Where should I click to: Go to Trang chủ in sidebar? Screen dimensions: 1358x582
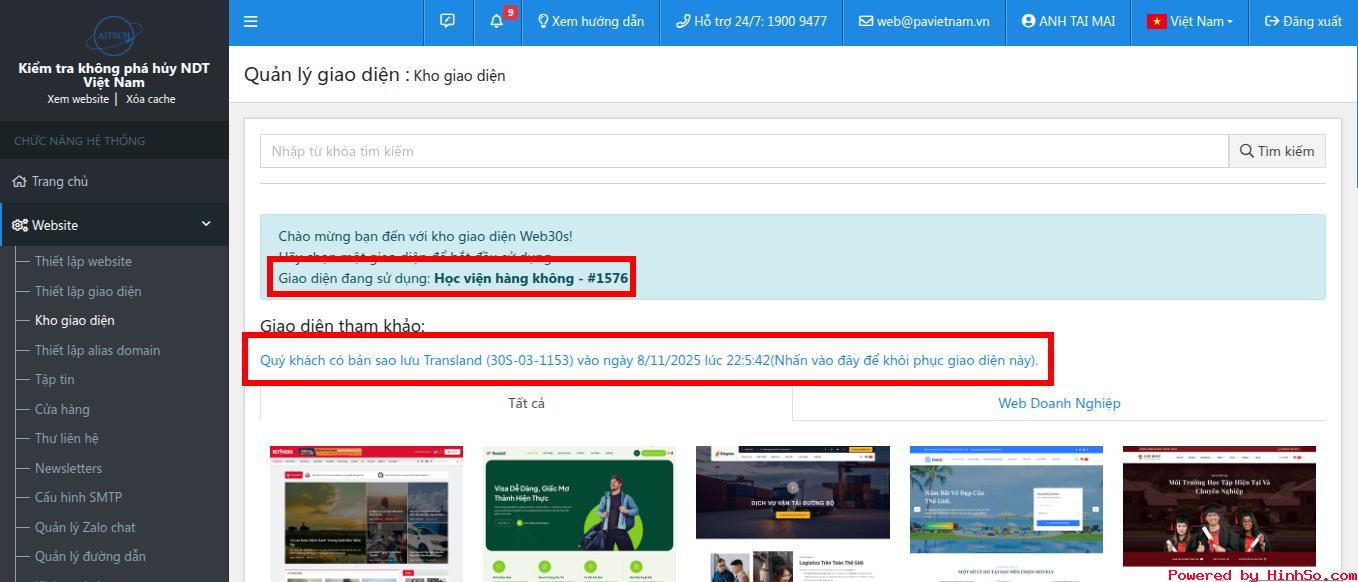pos(60,181)
